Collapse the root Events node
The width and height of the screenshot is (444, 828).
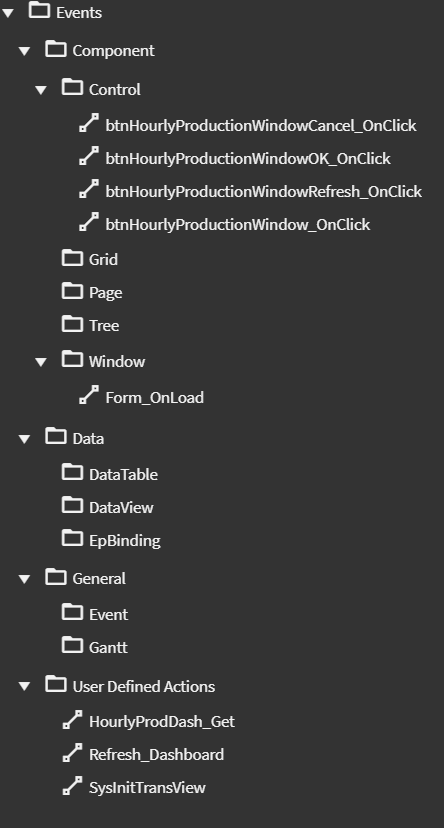click(8, 13)
